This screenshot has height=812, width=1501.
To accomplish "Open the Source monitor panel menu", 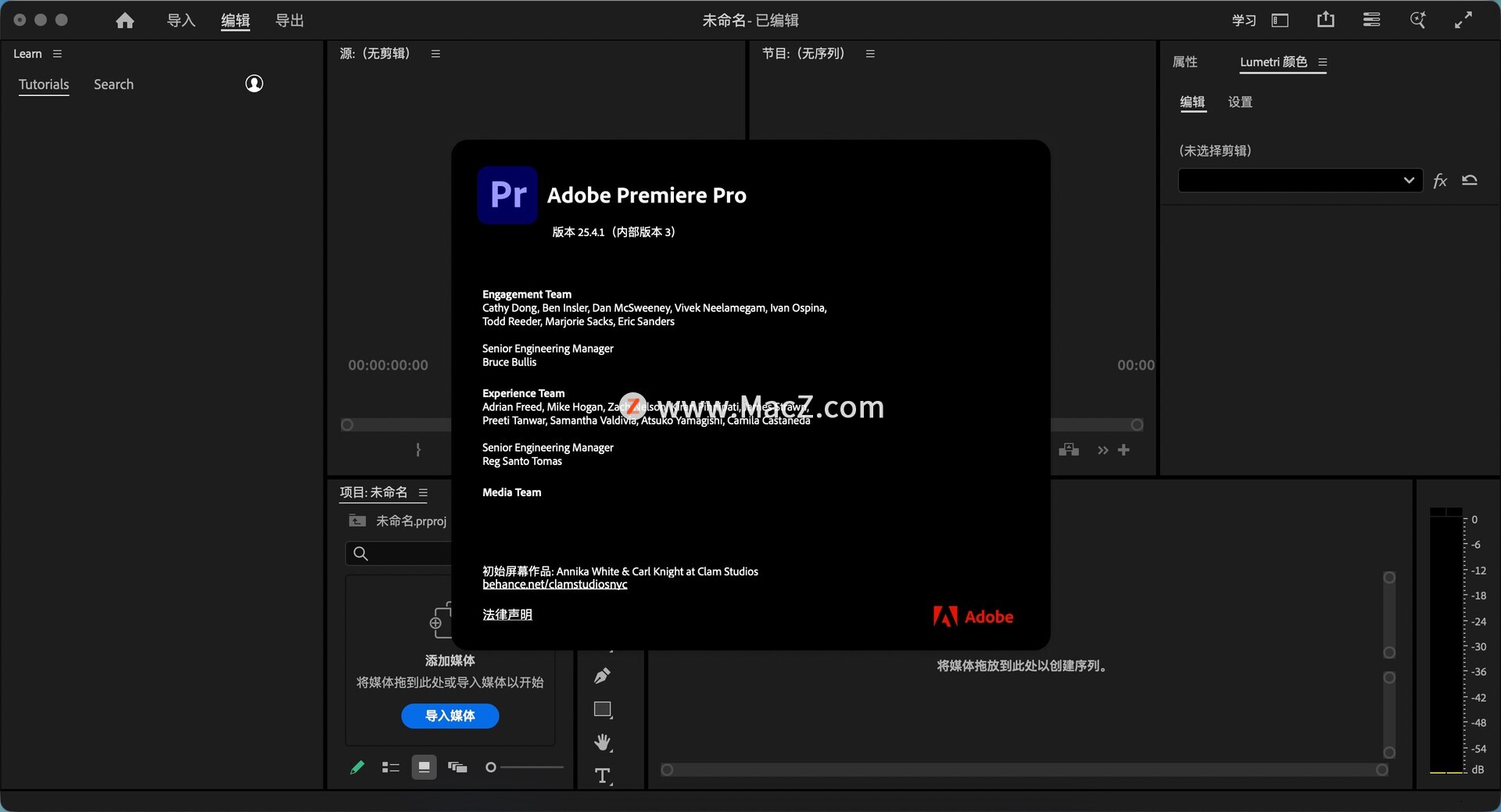I will point(435,54).
